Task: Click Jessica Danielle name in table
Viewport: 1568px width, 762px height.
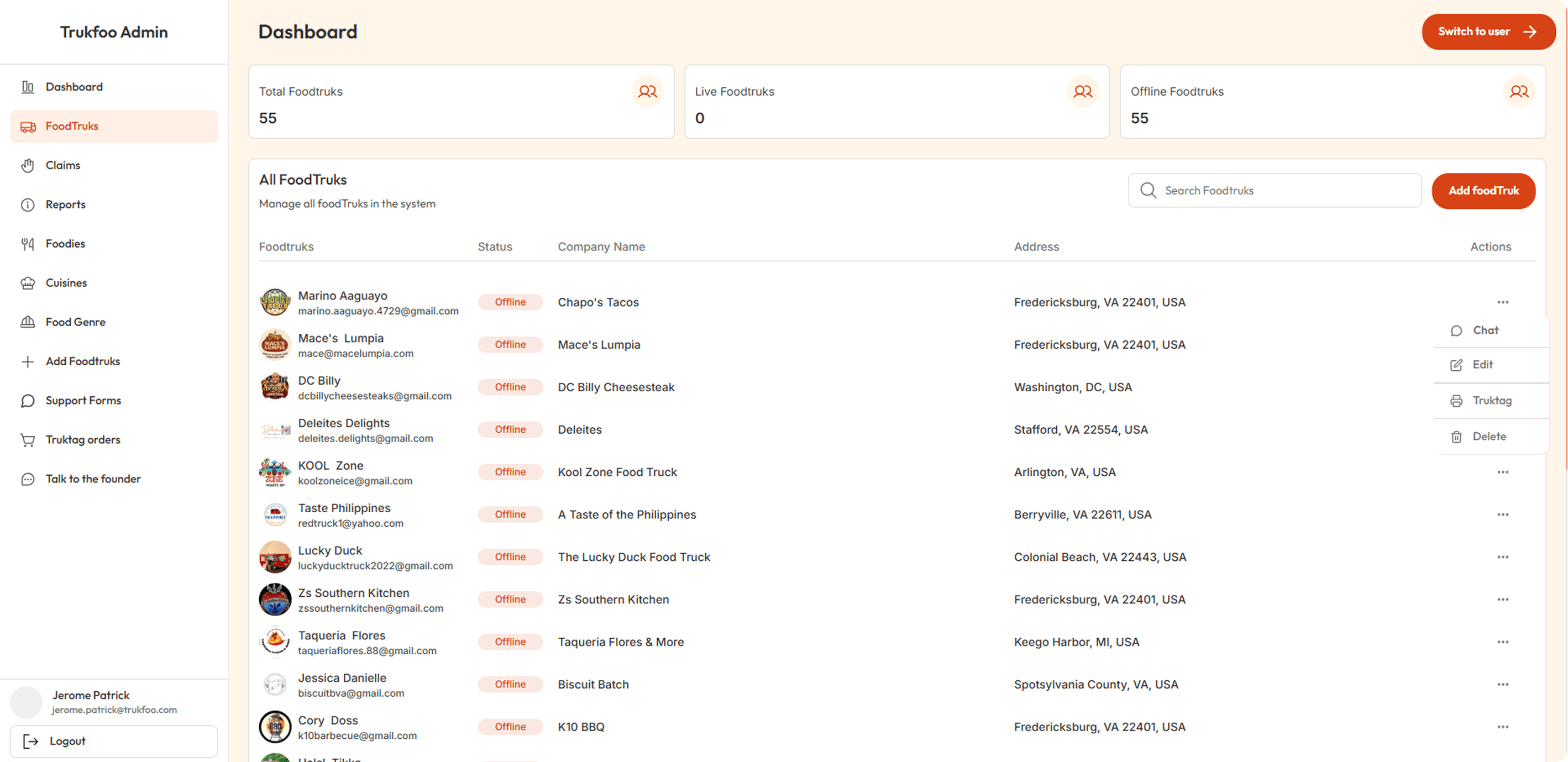Action: (x=342, y=678)
